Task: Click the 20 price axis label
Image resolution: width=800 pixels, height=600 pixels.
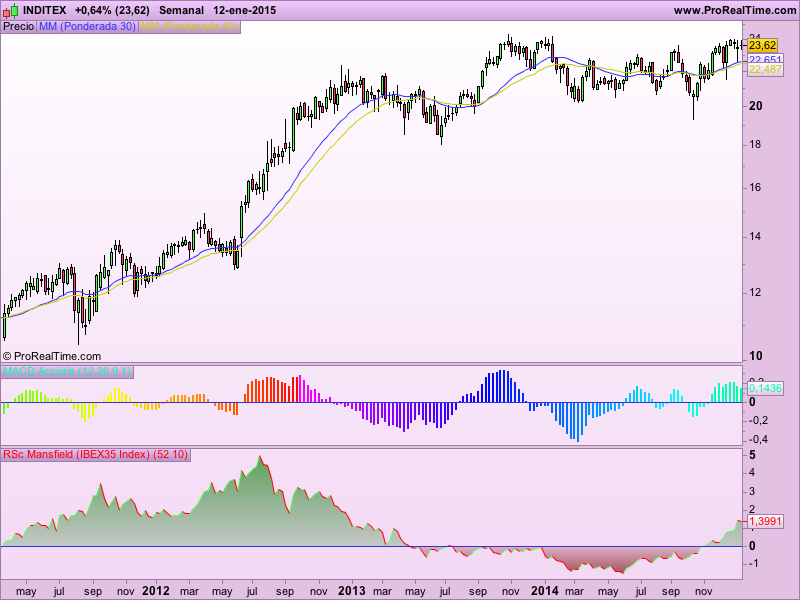Action: point(756,106)
